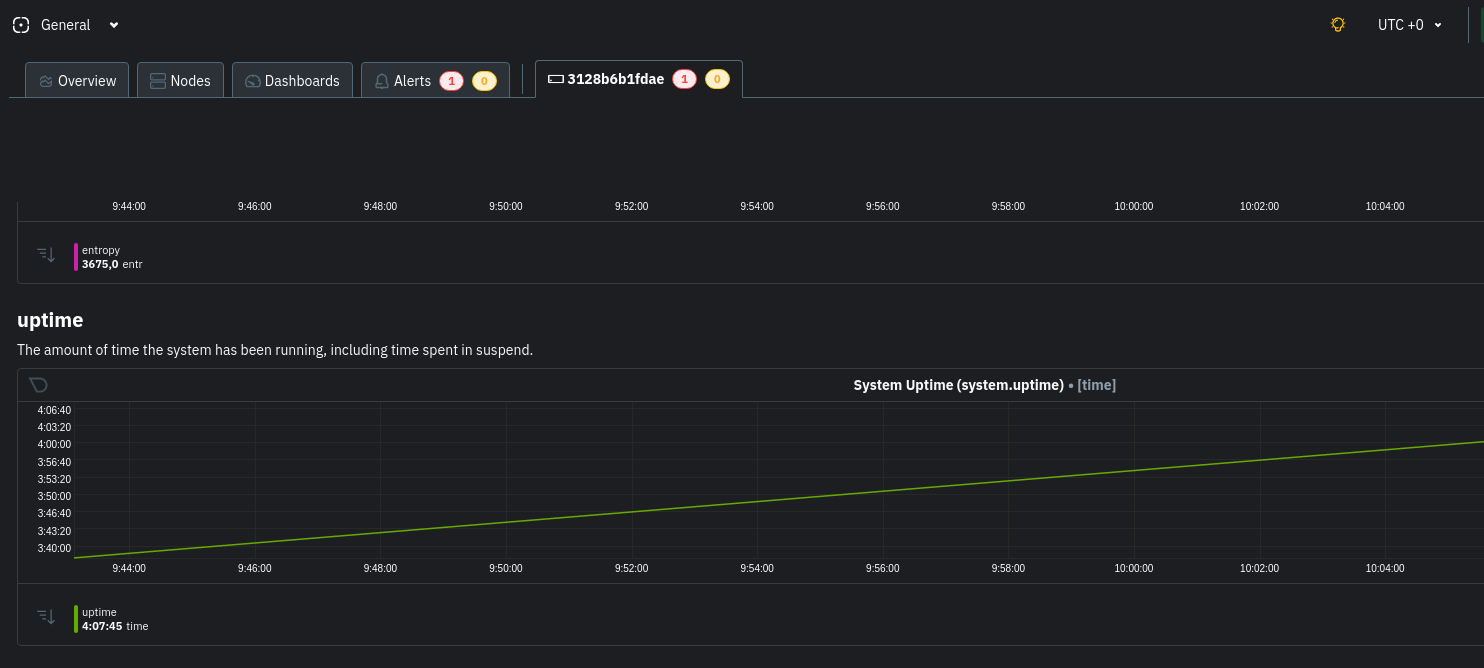Click the 9:50:00 time label on uptime chart
This screenshot has height=668, width=1484.
pos(506,568)
